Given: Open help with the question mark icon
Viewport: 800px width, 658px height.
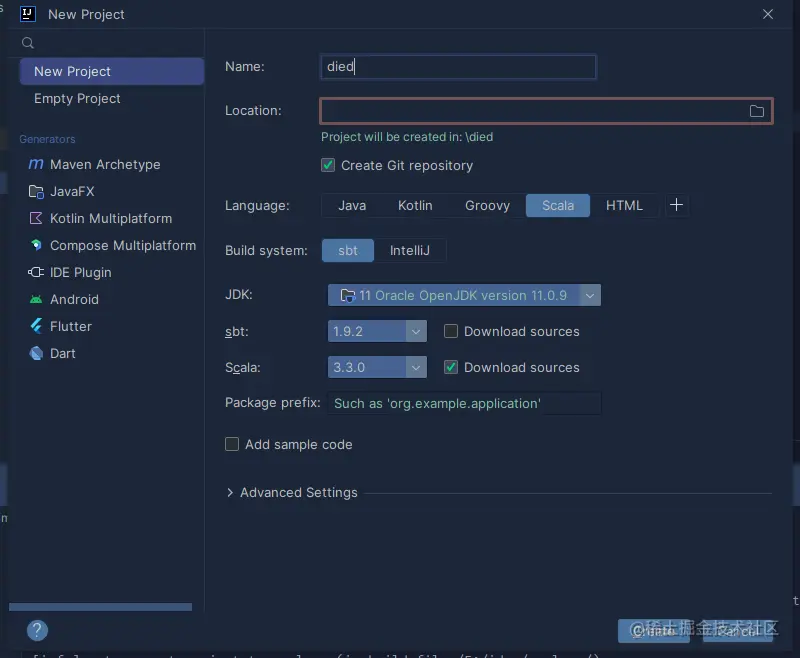Looking at the screenshot, I should (37, 630).
